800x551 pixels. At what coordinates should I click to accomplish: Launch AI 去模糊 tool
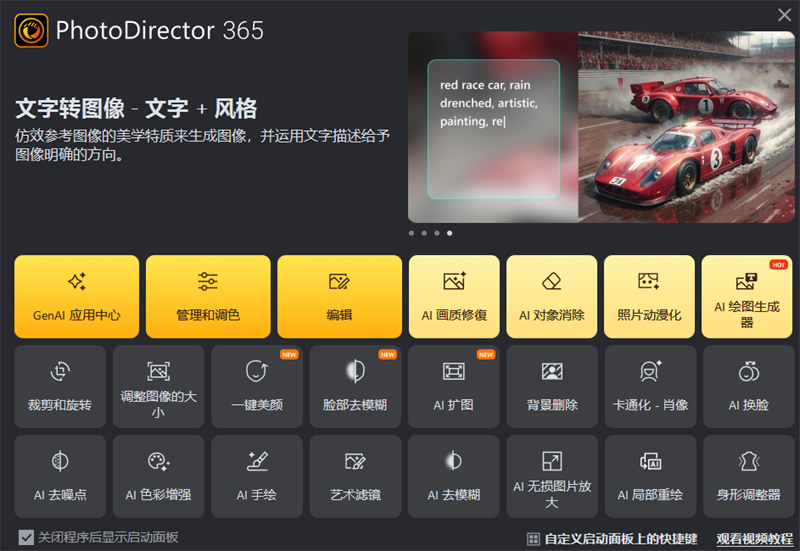(454, 477)
